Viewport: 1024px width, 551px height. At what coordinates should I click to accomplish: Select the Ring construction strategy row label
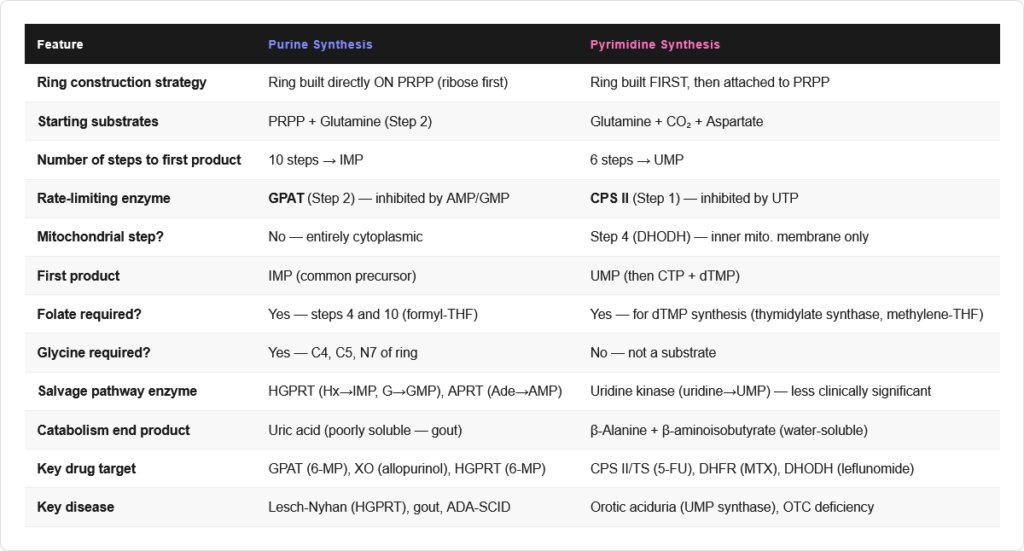pyautogui.click(x=122, y=83)
